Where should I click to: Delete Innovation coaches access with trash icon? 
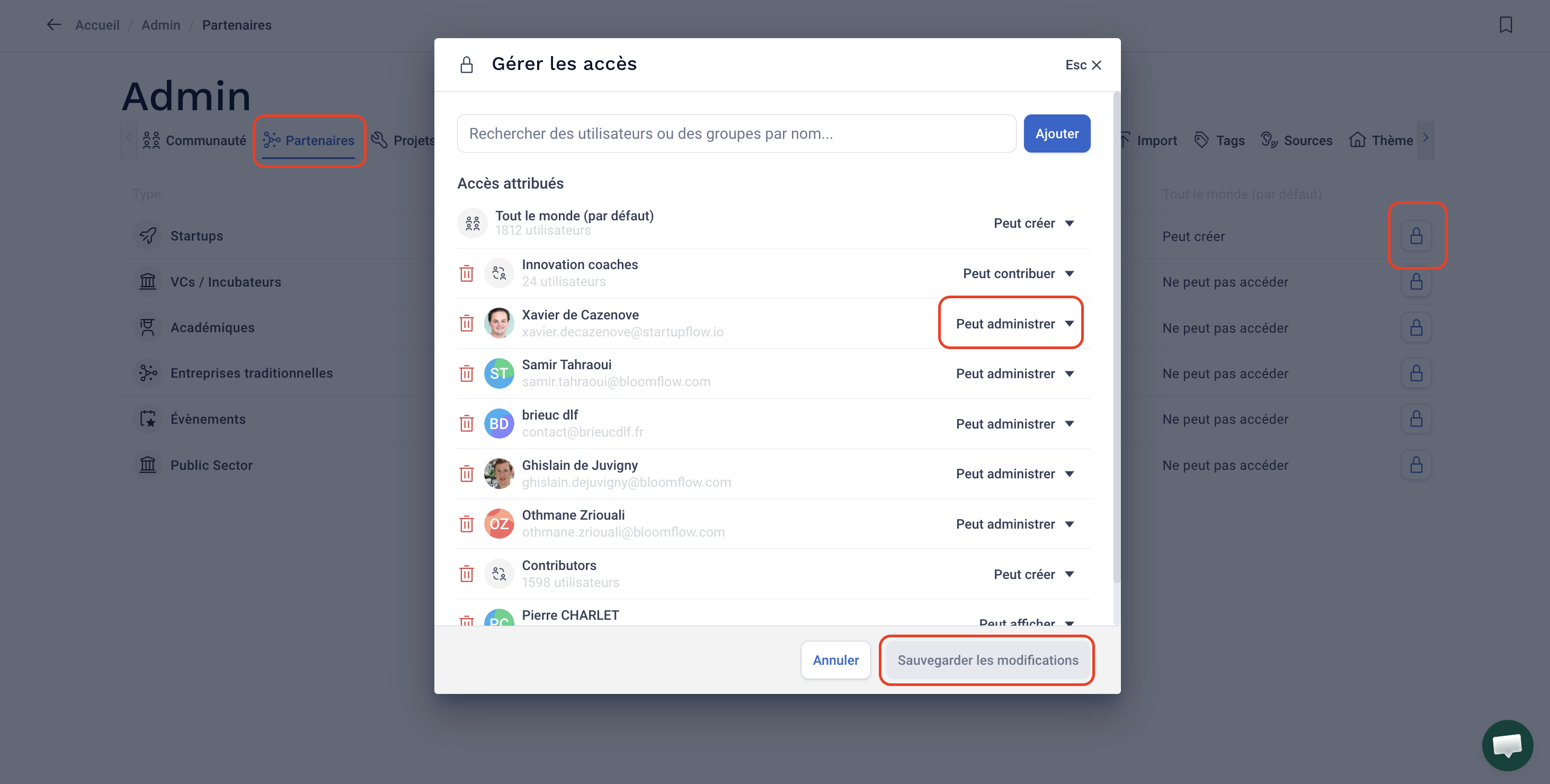pyautogui.click(x=466, y=273)
